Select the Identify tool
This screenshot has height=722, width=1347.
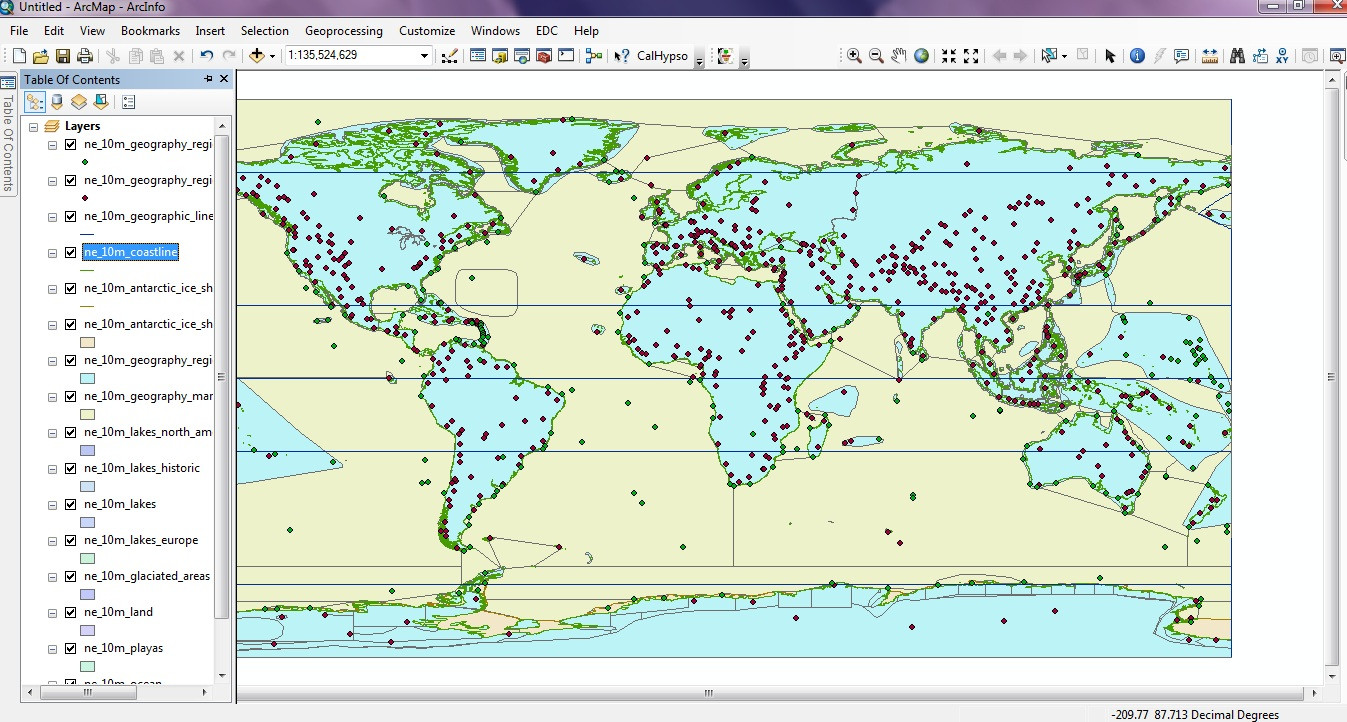click(x=1137, y=56)
